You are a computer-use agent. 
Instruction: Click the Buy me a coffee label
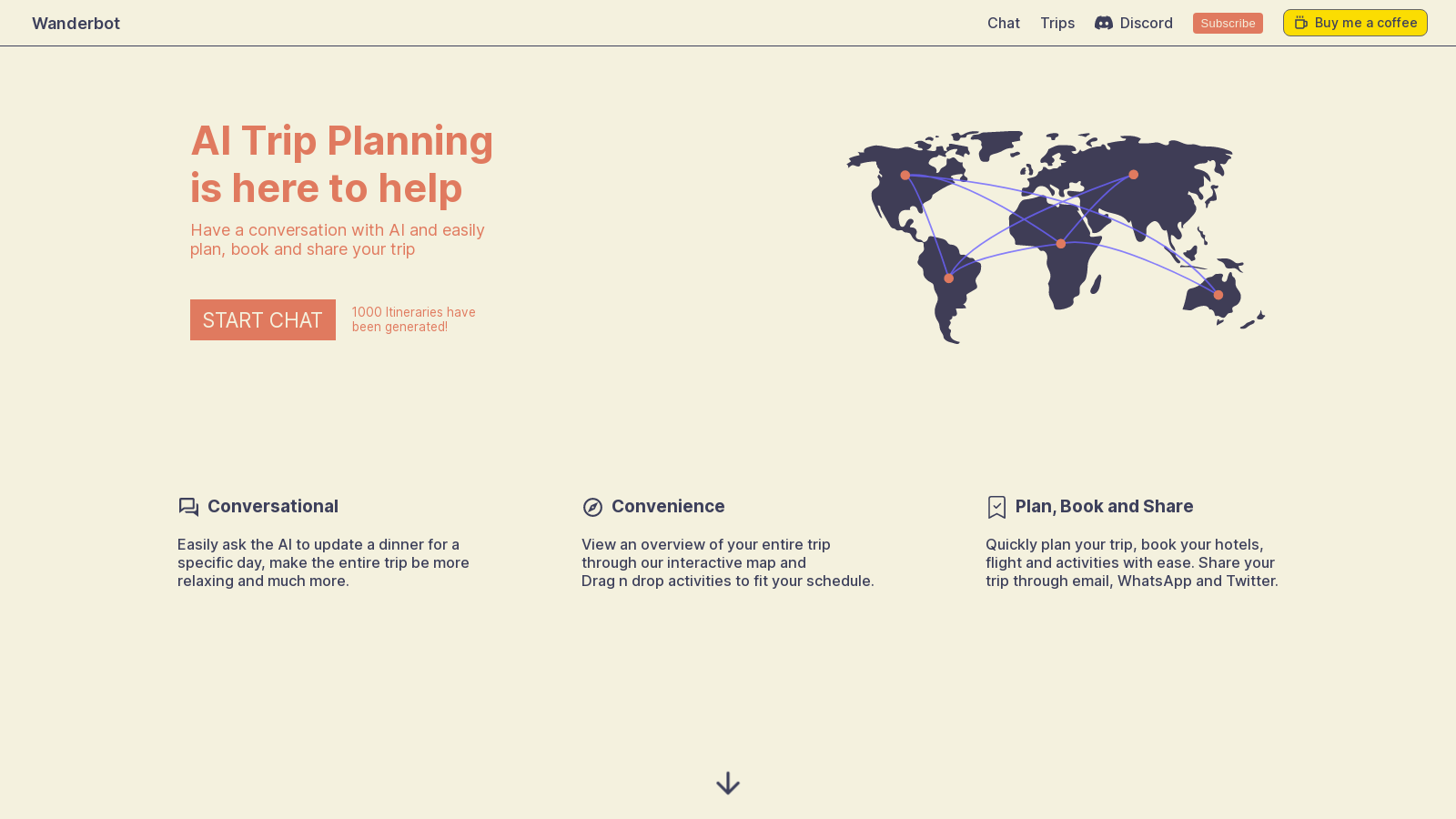[1365, 23]
